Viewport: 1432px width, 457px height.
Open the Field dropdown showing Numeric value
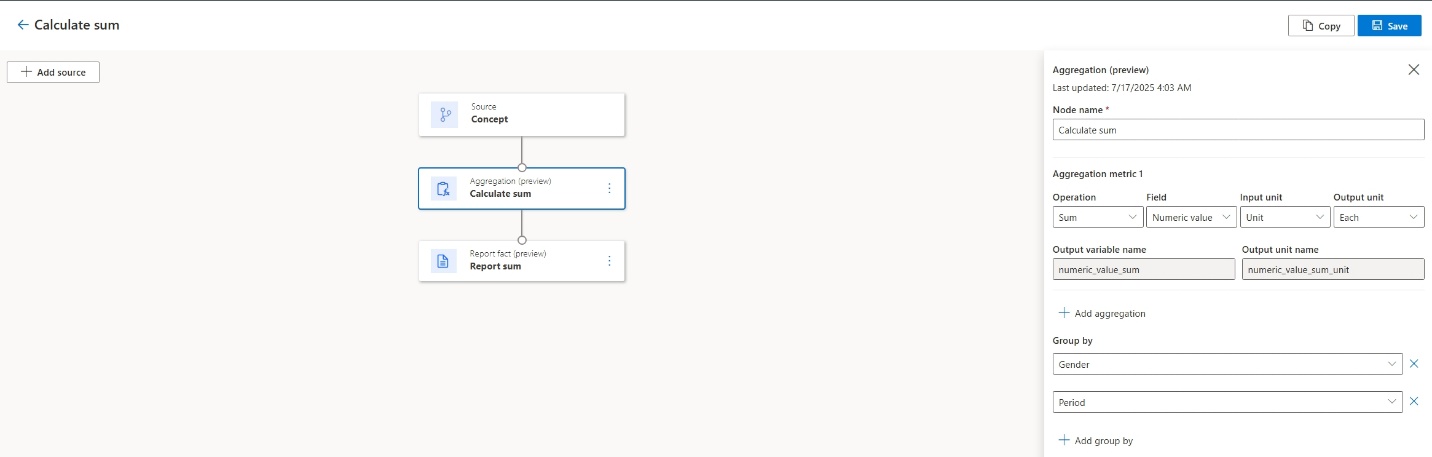point(1191,217)
